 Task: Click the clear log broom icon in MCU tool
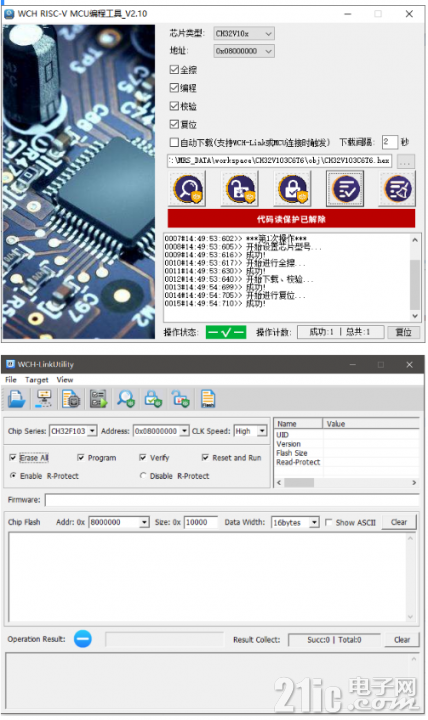click(398, 189)
